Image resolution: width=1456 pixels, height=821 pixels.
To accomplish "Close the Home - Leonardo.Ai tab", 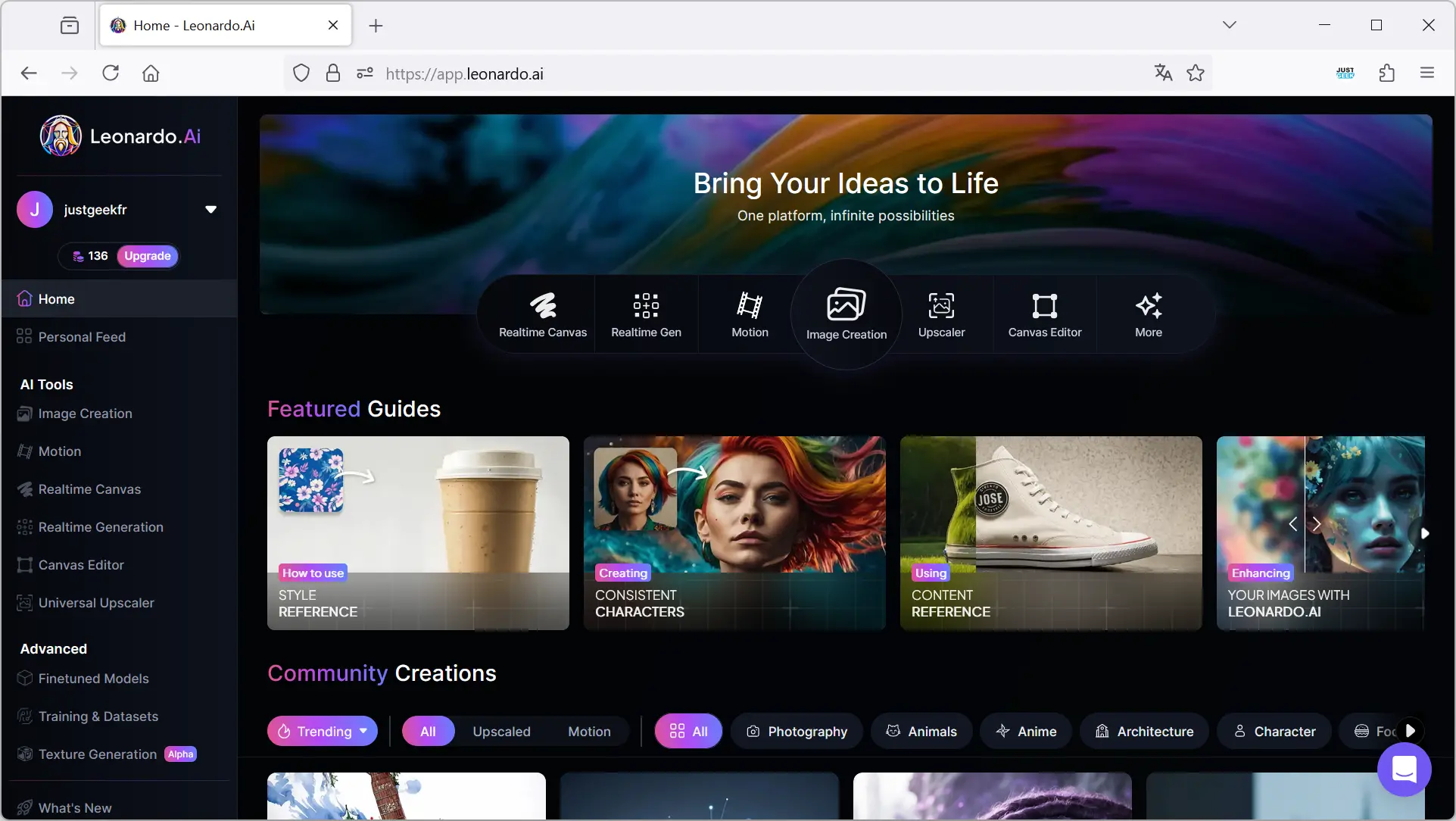I will click(x=333, y=25).
